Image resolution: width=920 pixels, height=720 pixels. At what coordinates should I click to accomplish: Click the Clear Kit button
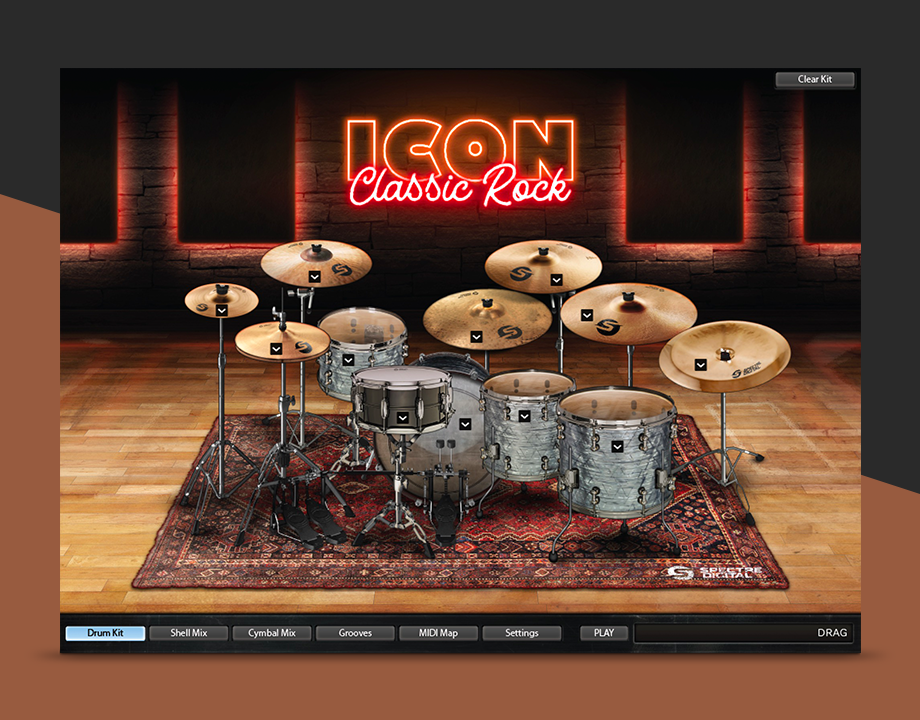(814, 79)
